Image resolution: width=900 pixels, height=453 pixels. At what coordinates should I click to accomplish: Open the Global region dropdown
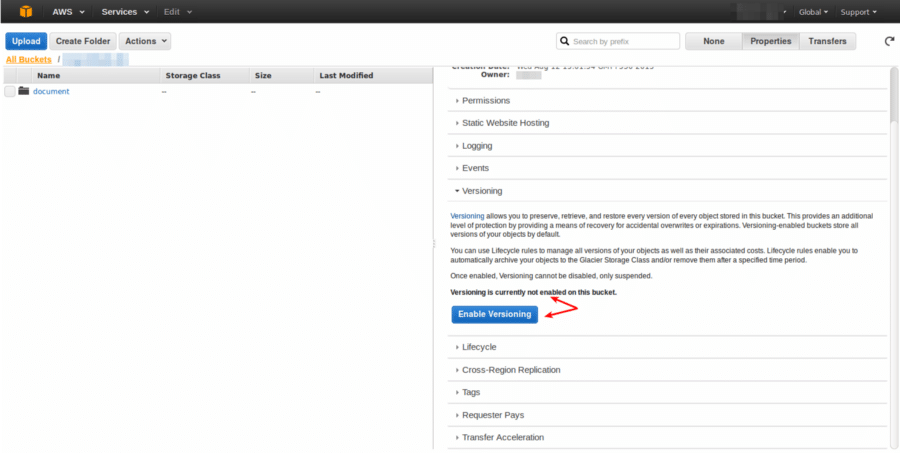pos(813,12)
